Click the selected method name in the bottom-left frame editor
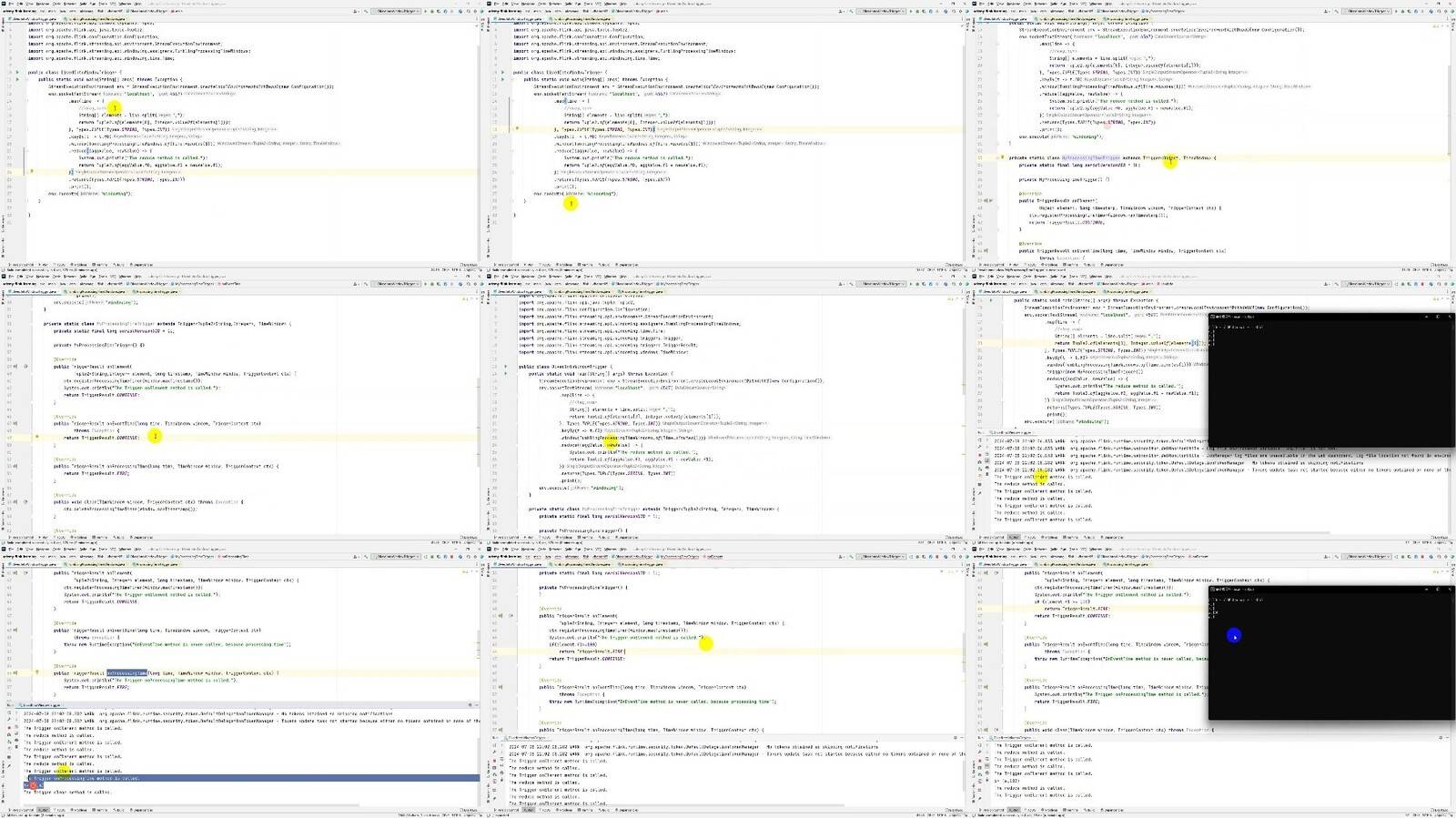Screen dimensions: 1456x818 126,673
